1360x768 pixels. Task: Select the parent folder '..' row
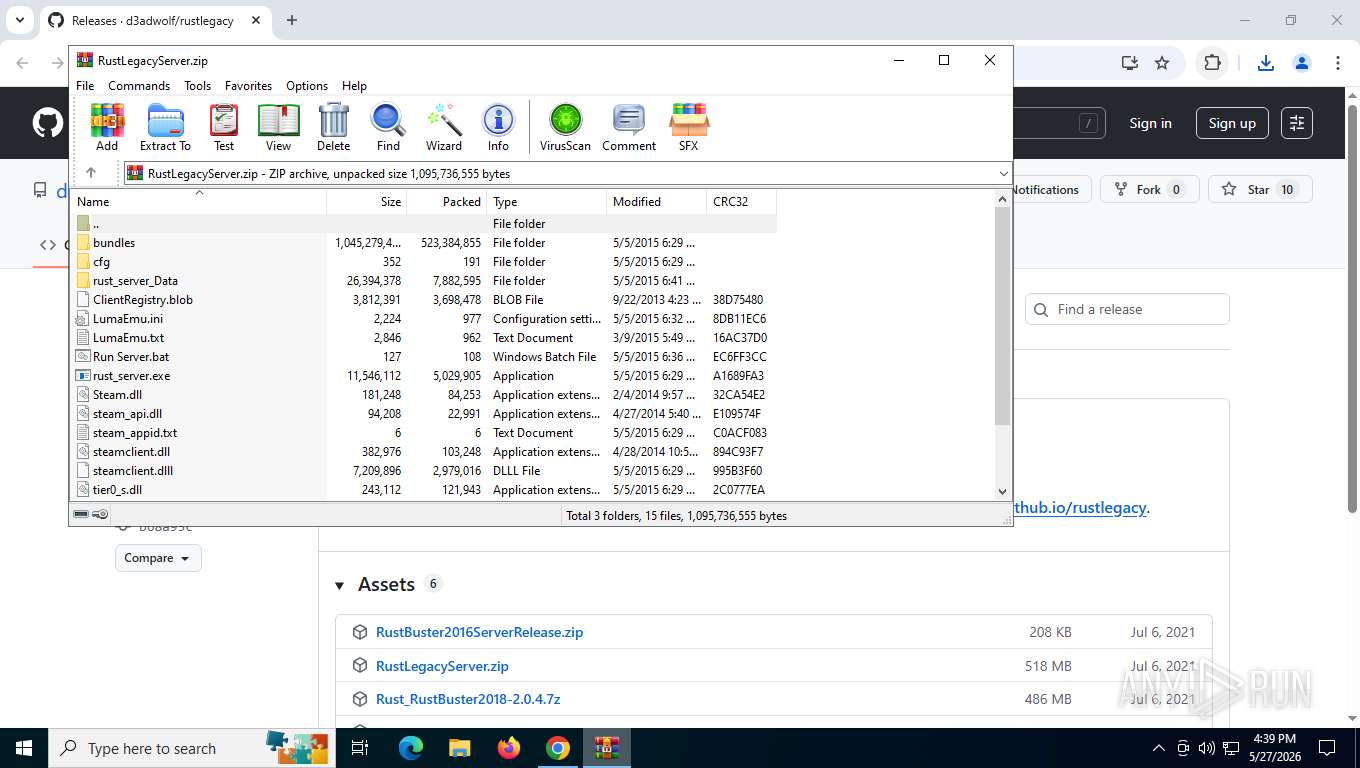coord(424,224)
